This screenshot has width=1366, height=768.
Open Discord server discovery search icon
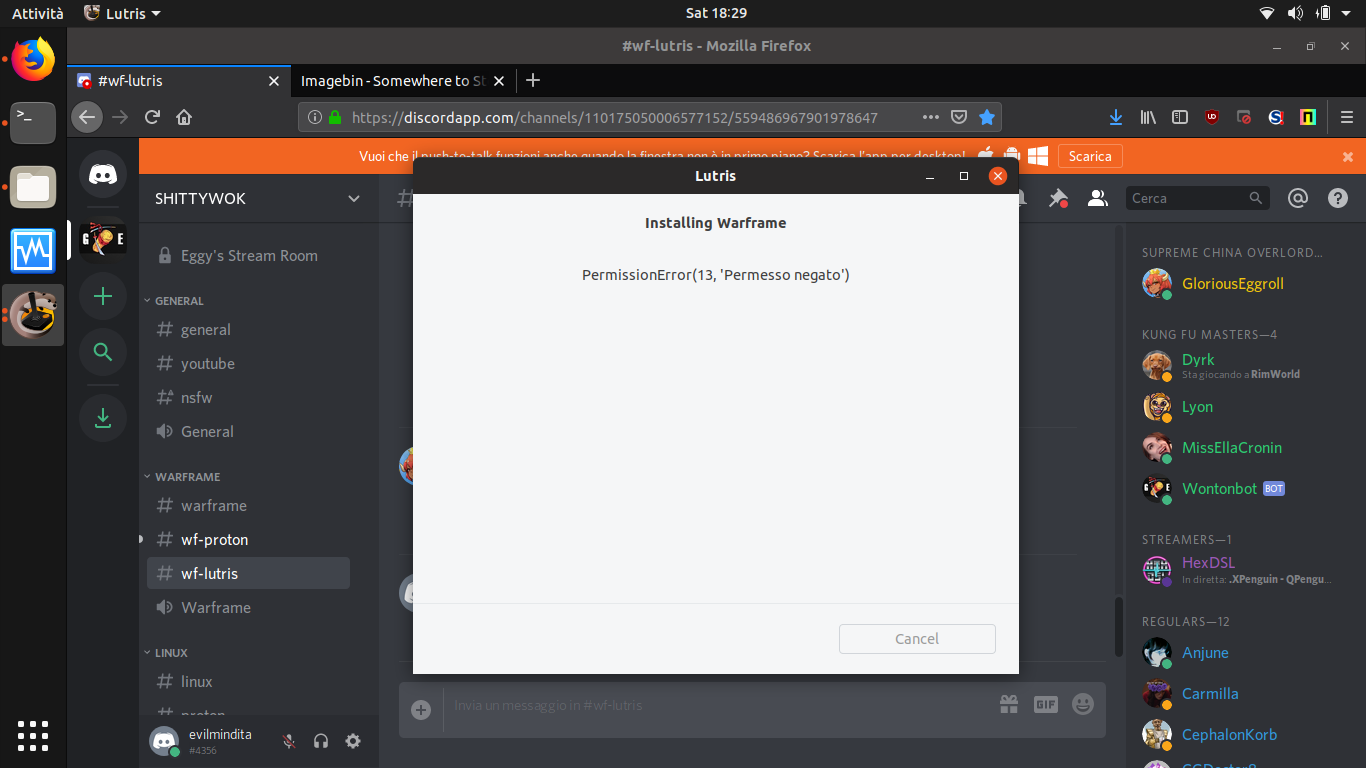103,352
